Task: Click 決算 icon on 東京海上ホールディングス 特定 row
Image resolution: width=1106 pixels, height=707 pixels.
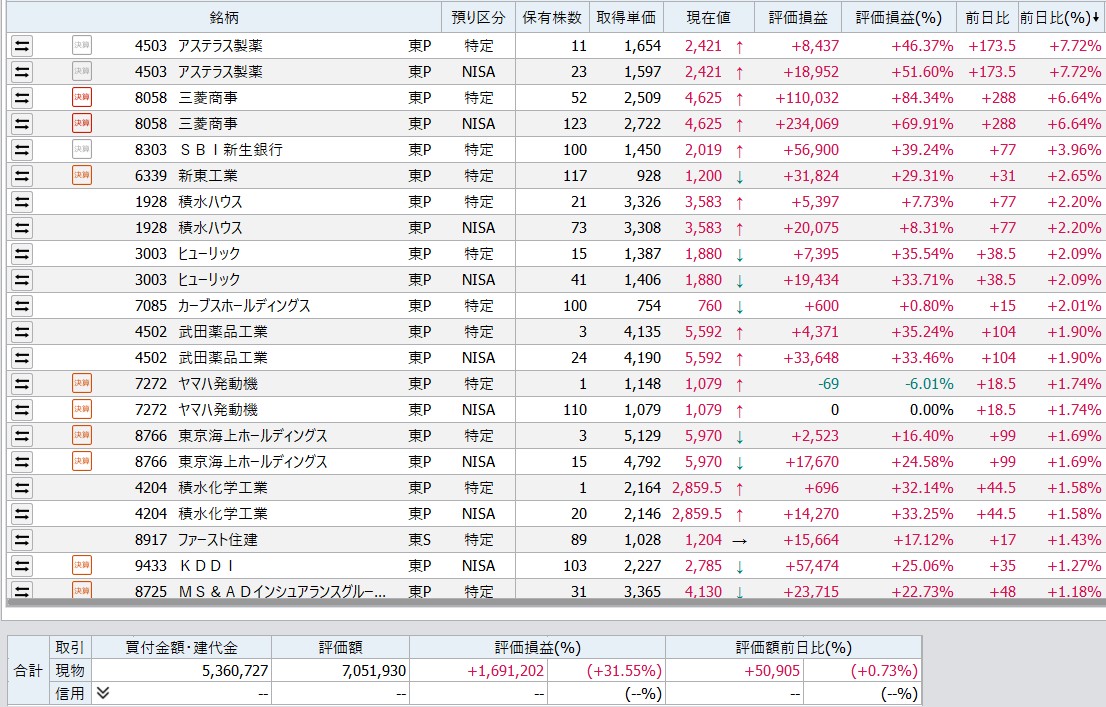Action: [x=82, y=435]
